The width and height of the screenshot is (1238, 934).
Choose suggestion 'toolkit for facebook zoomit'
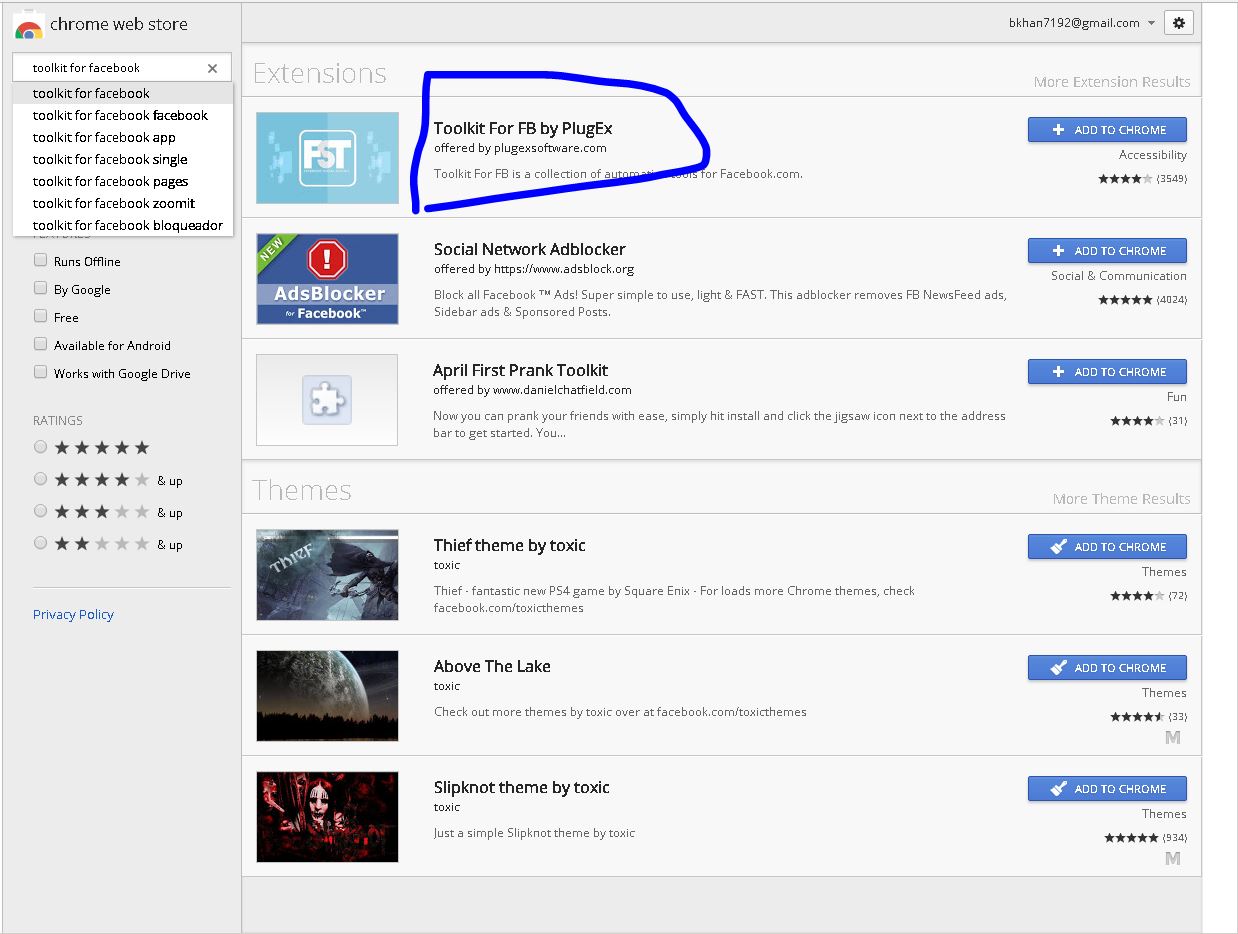tap(123, 203)
